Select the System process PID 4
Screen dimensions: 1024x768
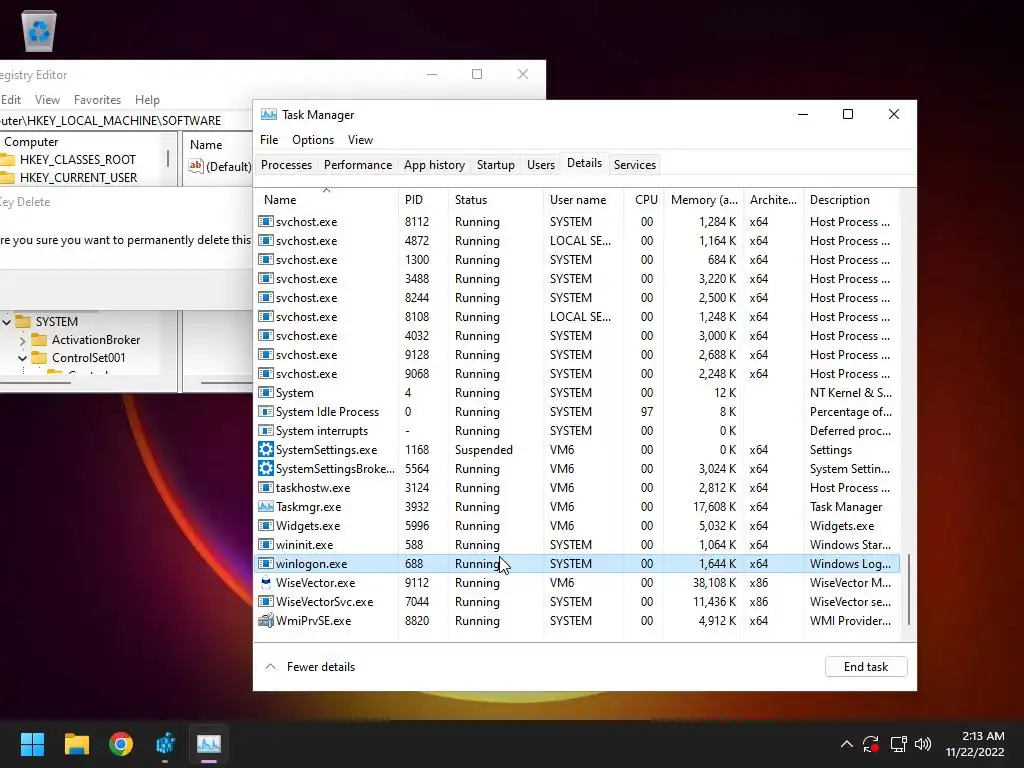[x=578, y=392]
